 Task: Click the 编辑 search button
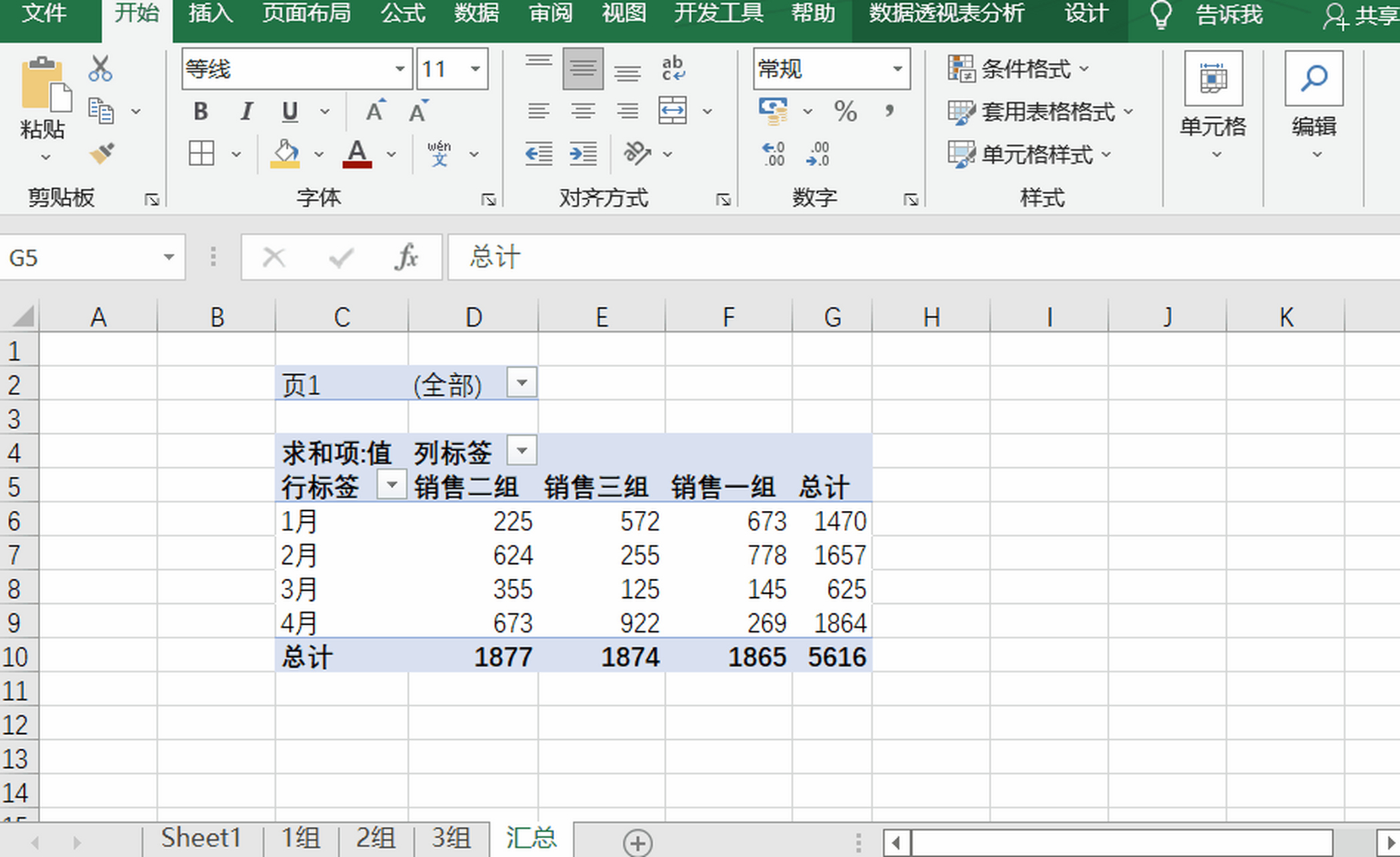[x=1314, y=107]
